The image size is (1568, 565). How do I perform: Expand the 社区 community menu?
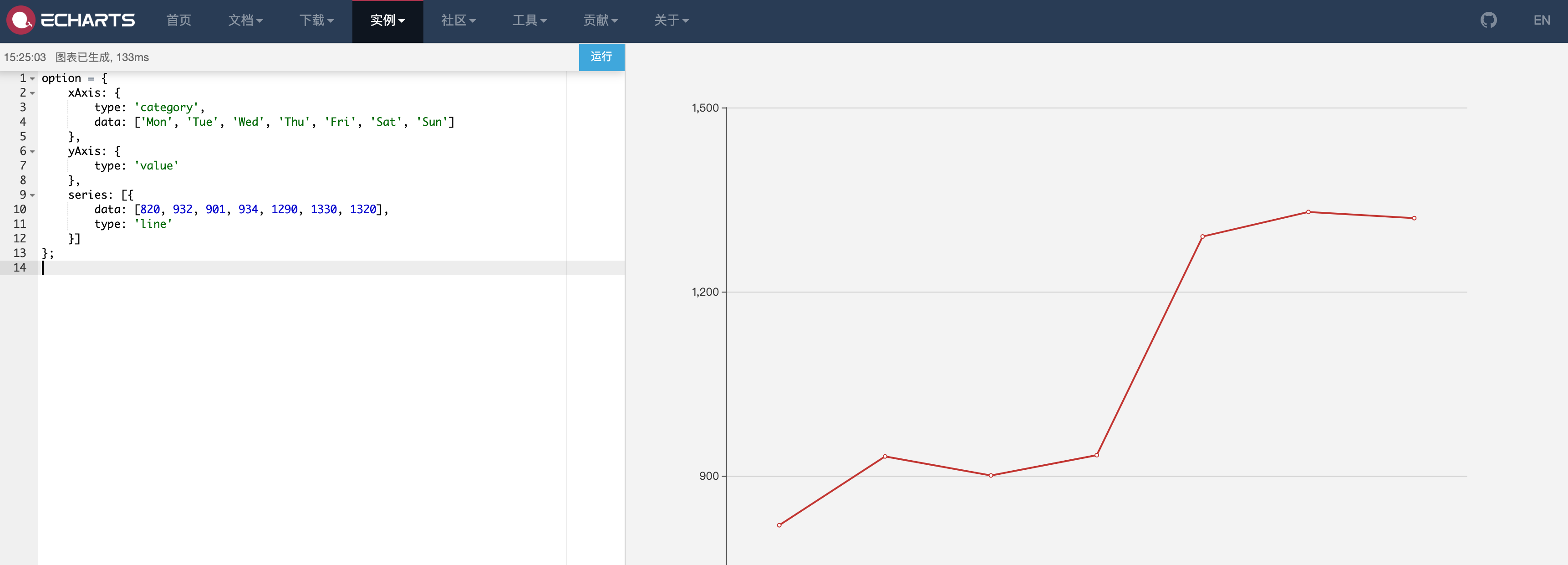pos(458,20)
